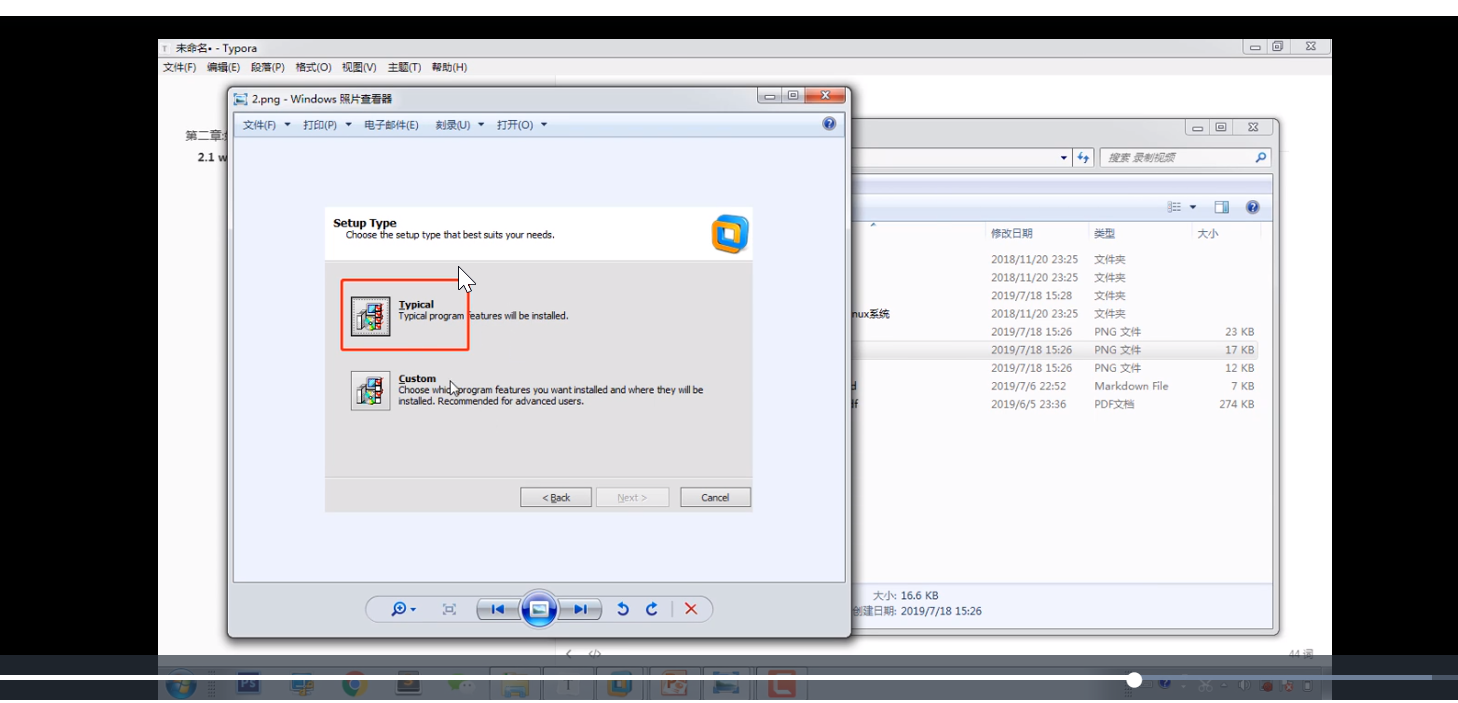This screenshot has height=703, width=1458.
Task: Open Typora 编辑(E) menu
Action: 223,67
